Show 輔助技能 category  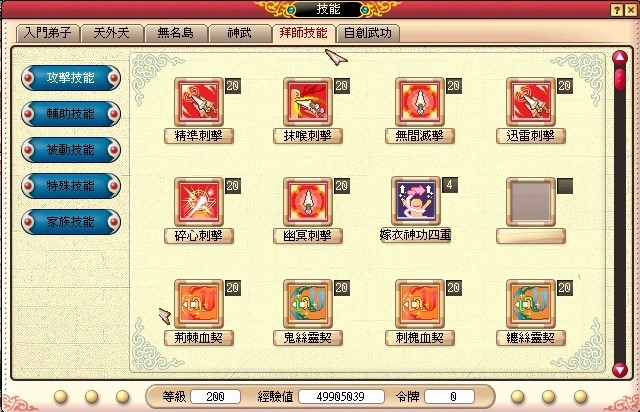71,114
